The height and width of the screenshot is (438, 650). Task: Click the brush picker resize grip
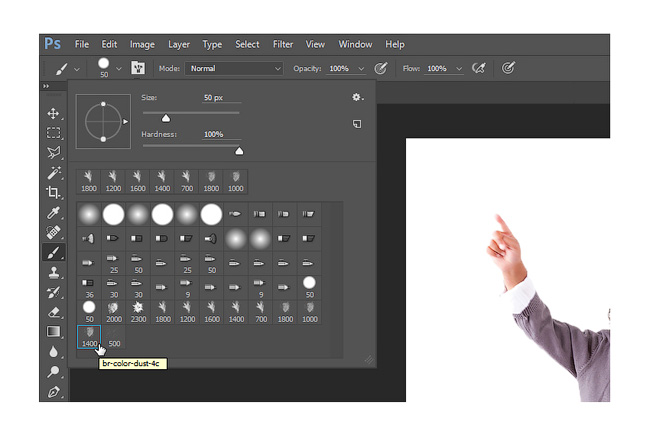pos(369,360)
